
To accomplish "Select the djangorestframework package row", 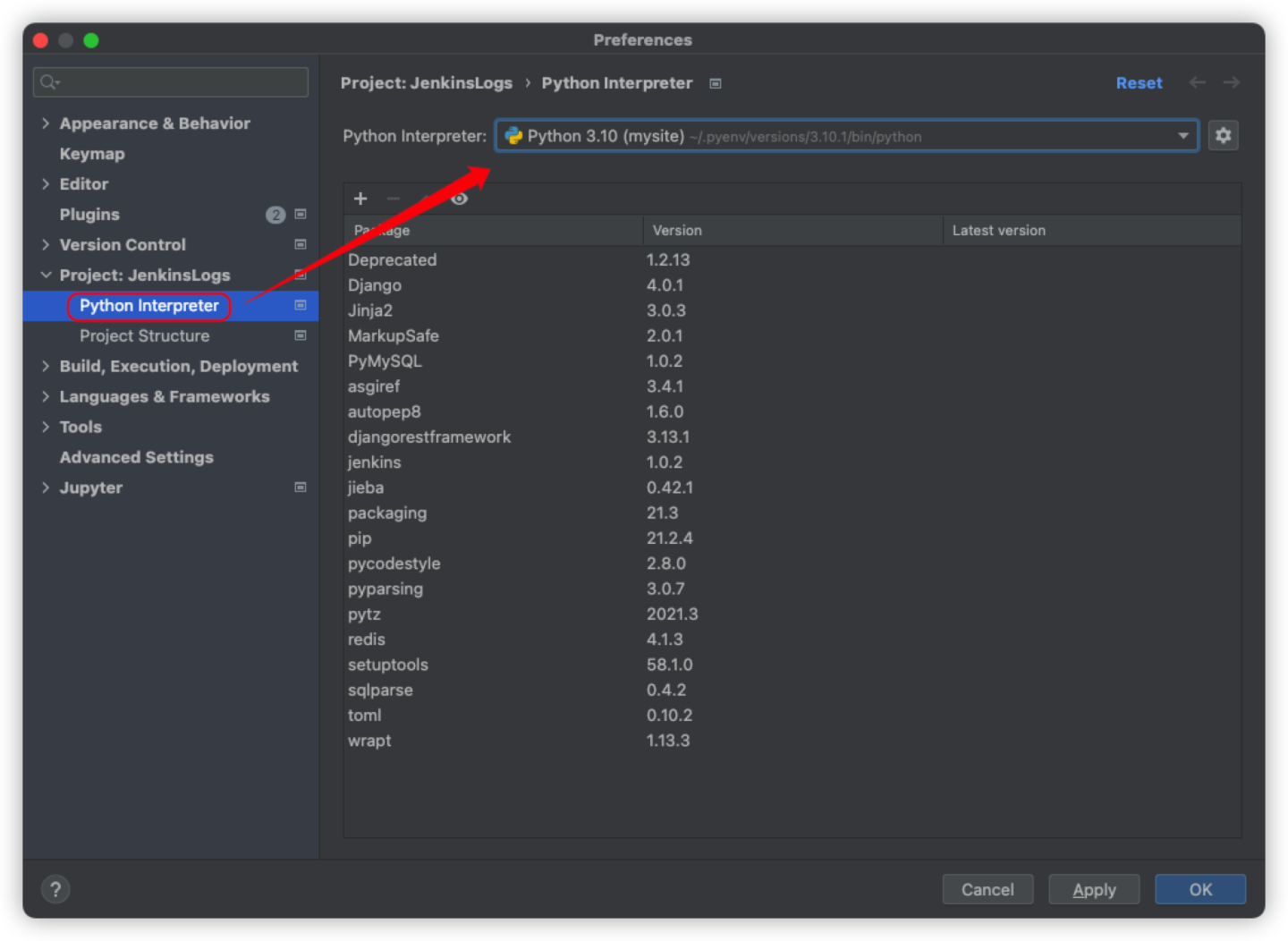I will coord(792,437).
